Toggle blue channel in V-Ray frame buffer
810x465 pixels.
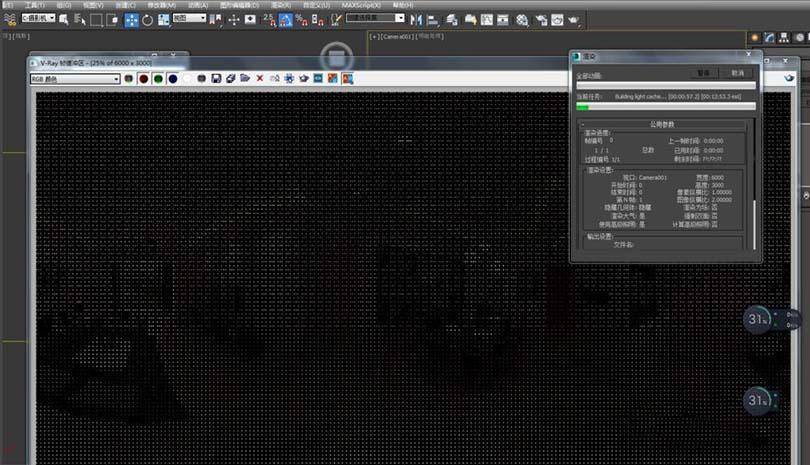pyautogui.click(x=173, y=79)
